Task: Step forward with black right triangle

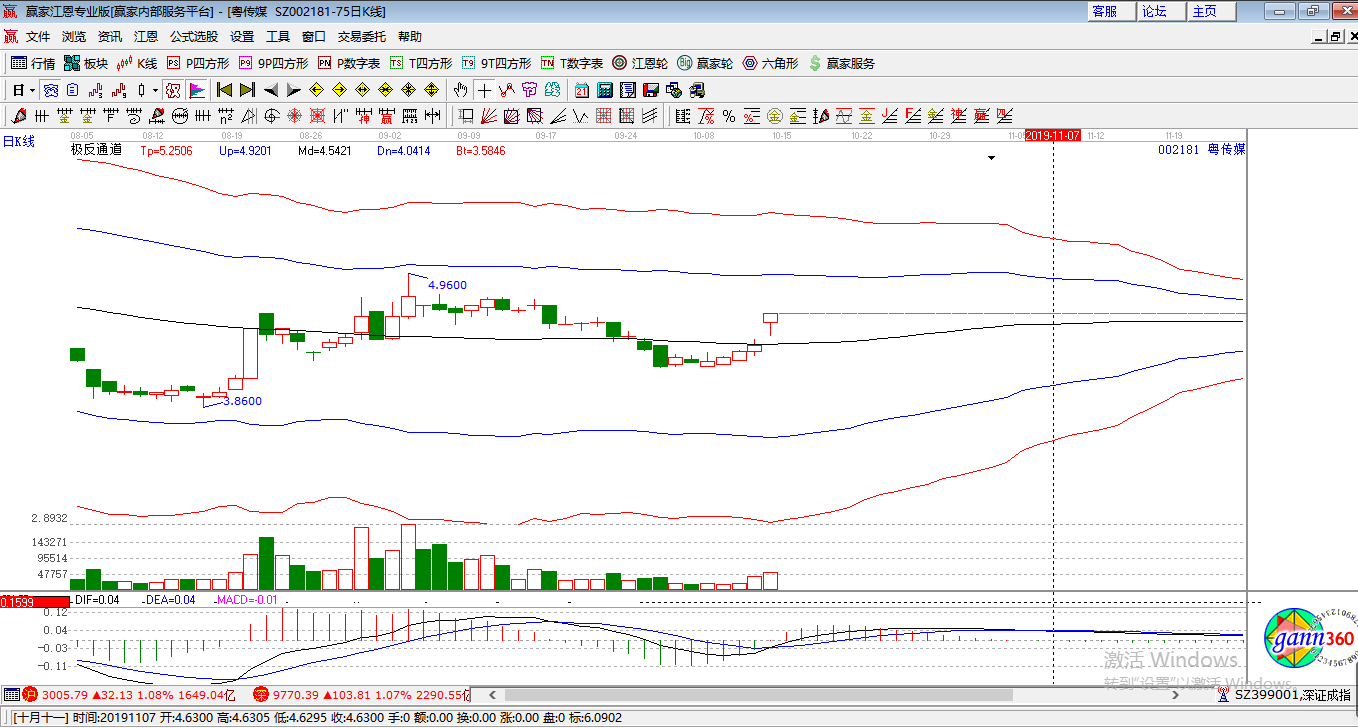Action: (293, 90)
